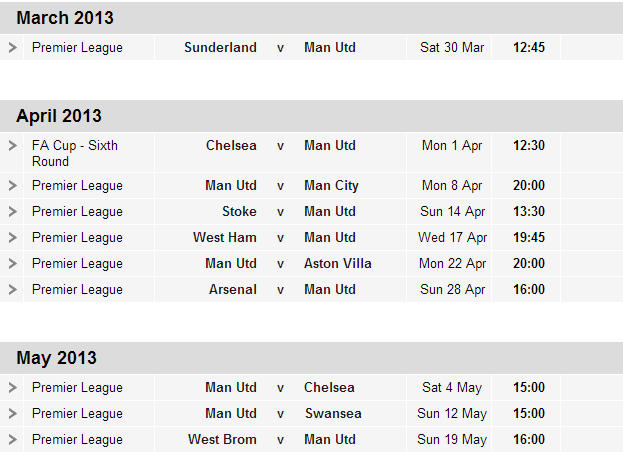Click the 19:45 kick-off time for West Ham
623x453 pixels.
529,238
